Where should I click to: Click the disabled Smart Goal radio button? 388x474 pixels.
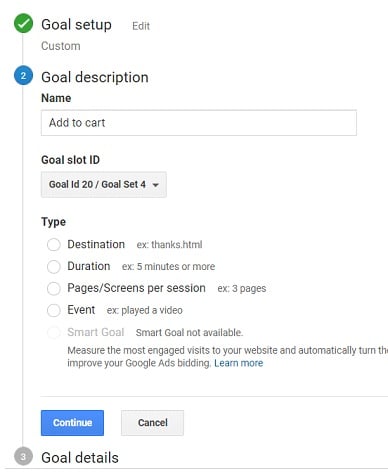54,332
